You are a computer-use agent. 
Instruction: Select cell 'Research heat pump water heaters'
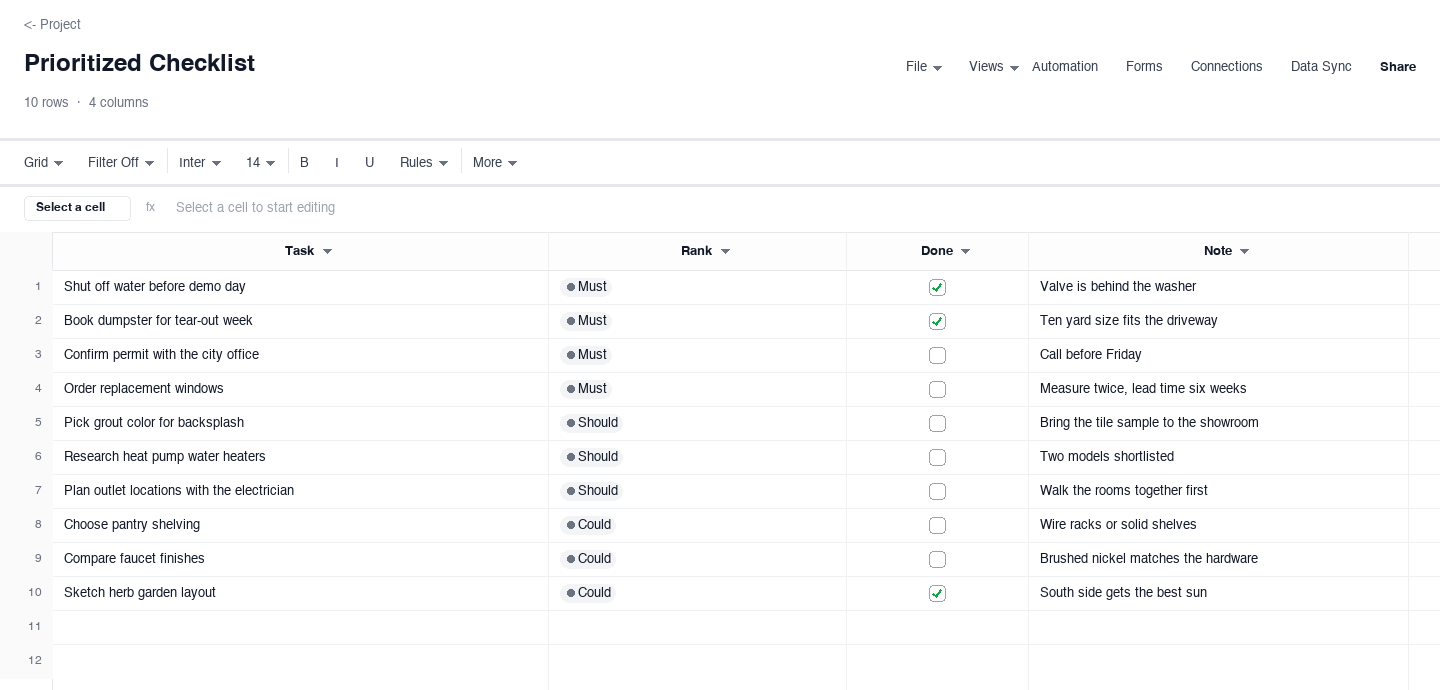pyautogui.click(x=300, y=457)
